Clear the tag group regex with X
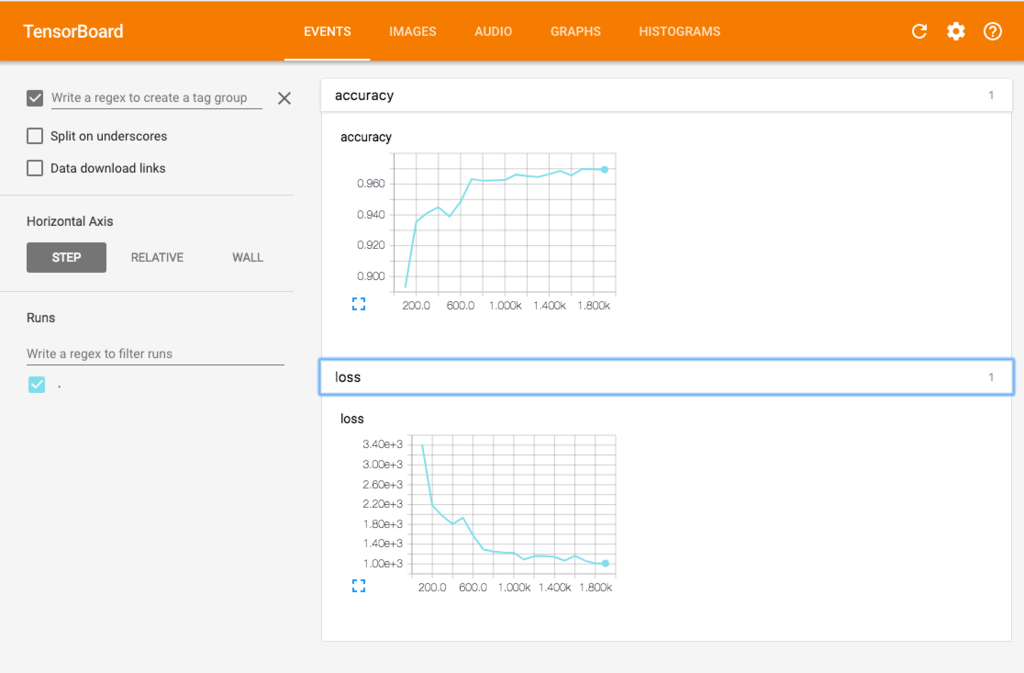The height and width of the screenshot is (673, 1024). coord(284,99)
